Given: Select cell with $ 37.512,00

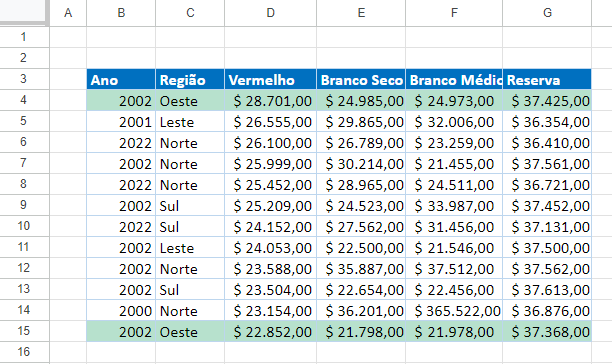Looking at the screenshot, I should [454, 269].
